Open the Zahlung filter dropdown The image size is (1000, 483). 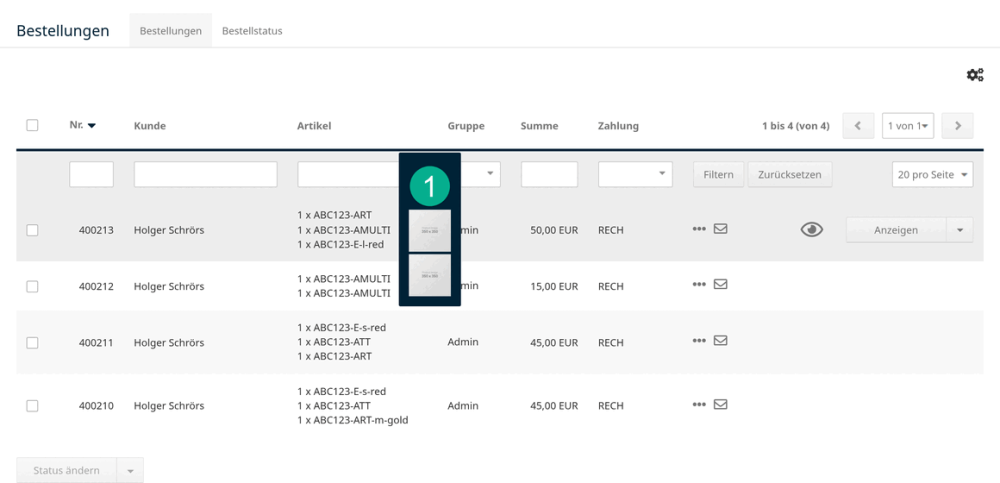635,174
